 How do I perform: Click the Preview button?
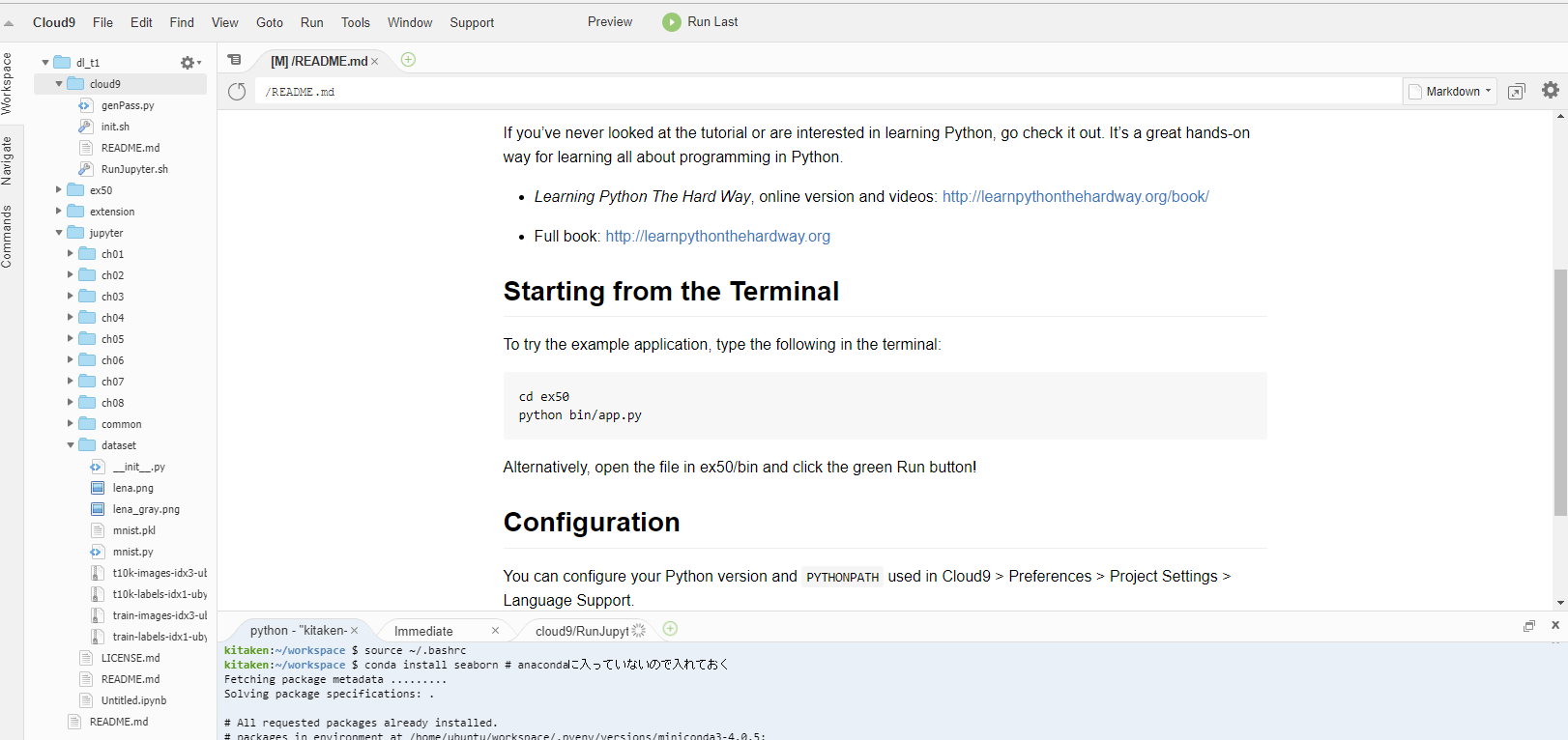coord(610,22)
